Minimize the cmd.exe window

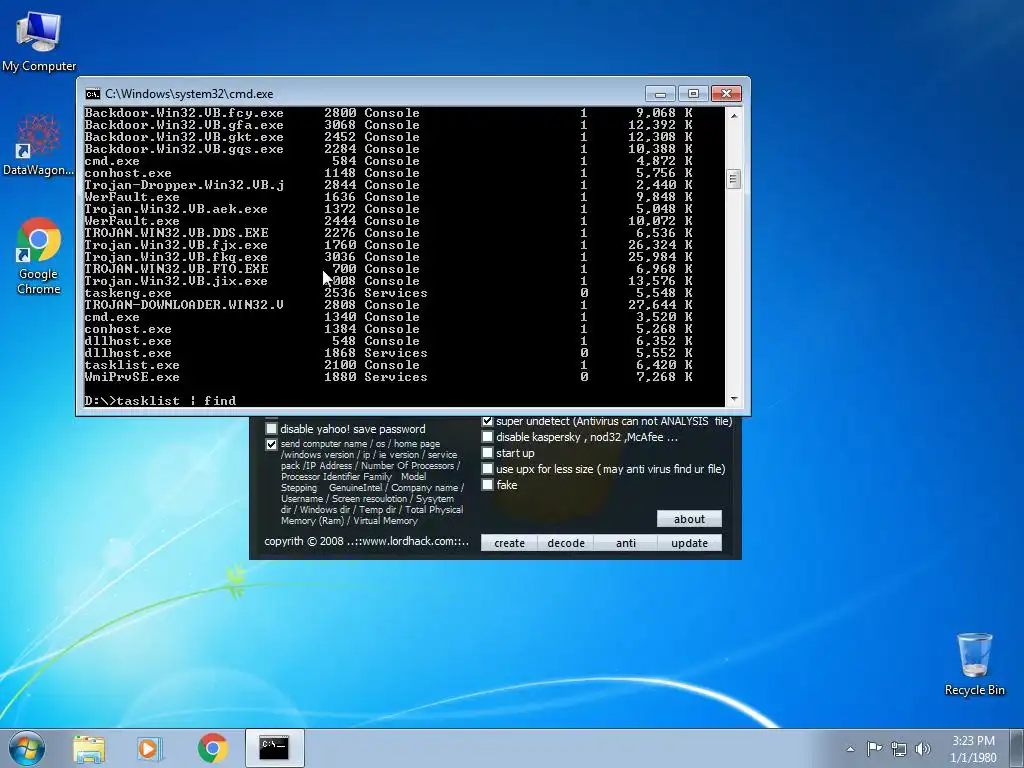660,93
